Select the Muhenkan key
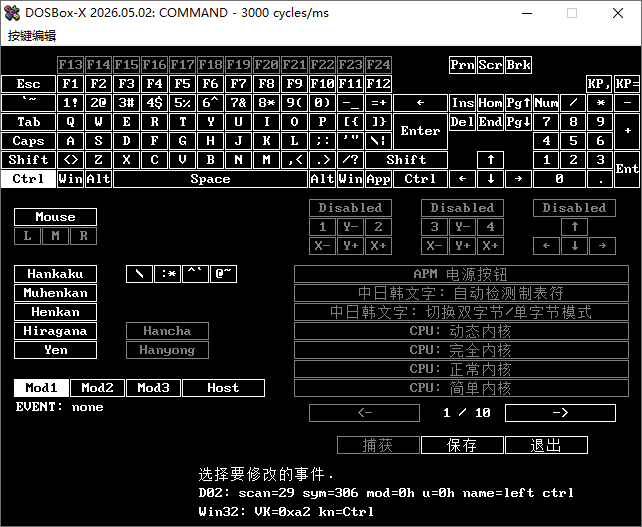642x527 pixels. (55, 293)
